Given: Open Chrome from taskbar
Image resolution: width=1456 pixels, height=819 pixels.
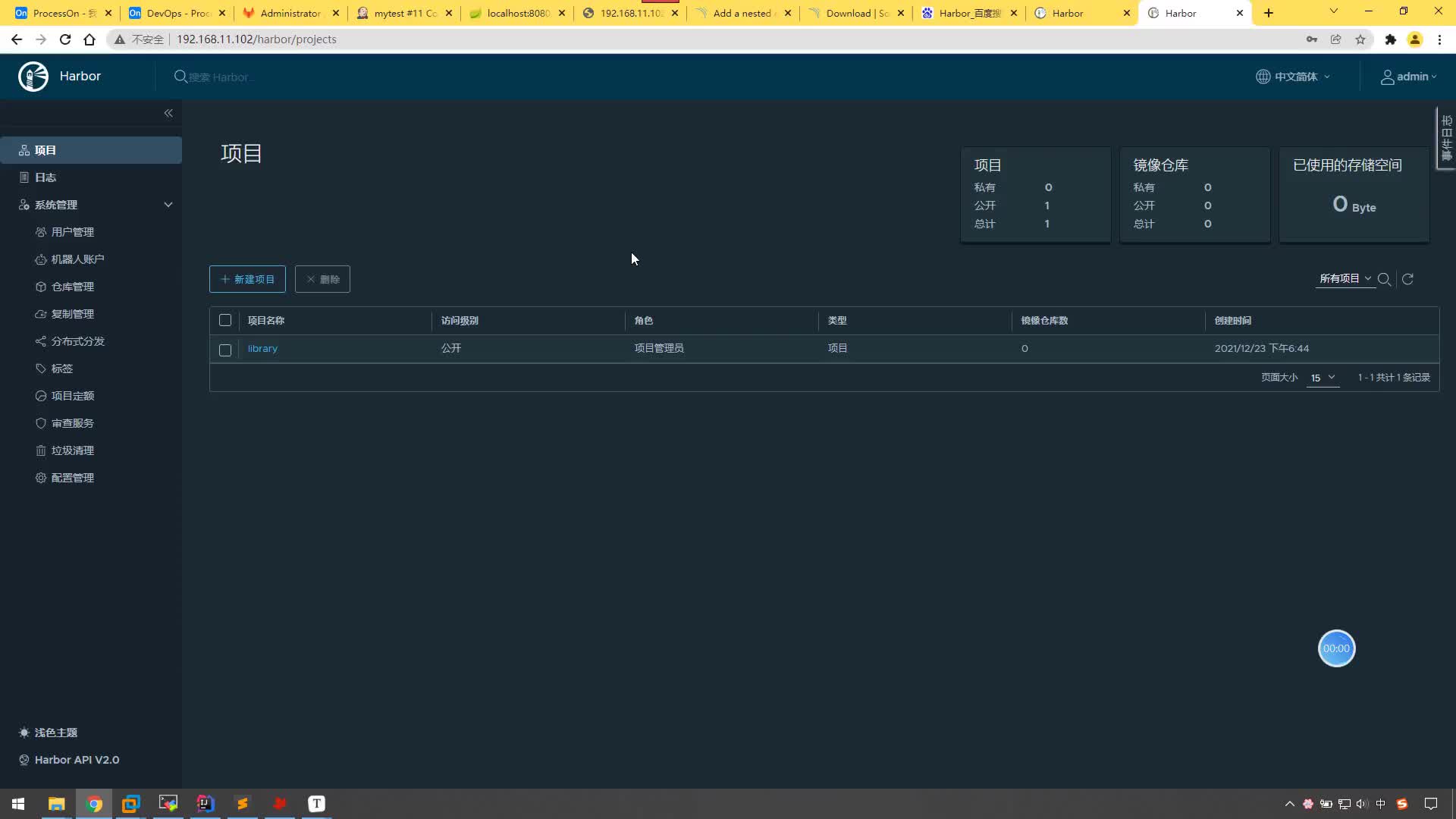Looking at the screenshot, I should coord(94,804).
